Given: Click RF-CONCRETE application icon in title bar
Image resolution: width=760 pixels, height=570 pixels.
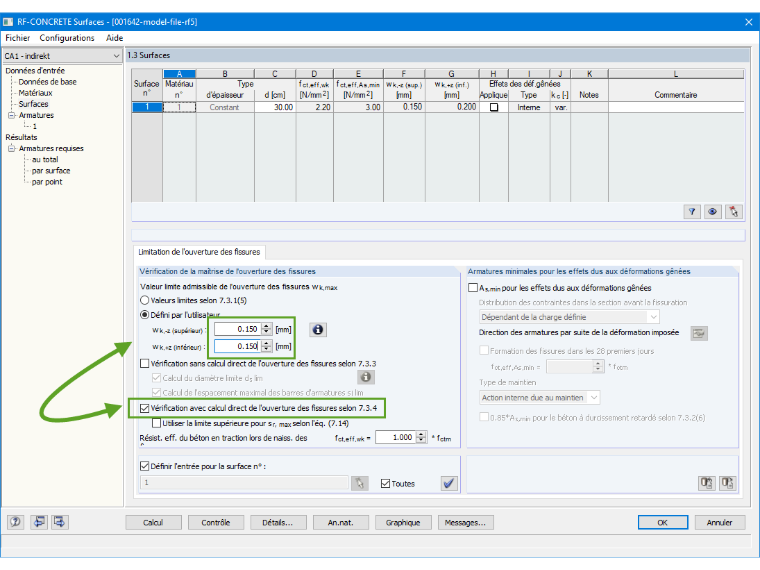Looking at the screenshot, I should [x=8, y=22].
